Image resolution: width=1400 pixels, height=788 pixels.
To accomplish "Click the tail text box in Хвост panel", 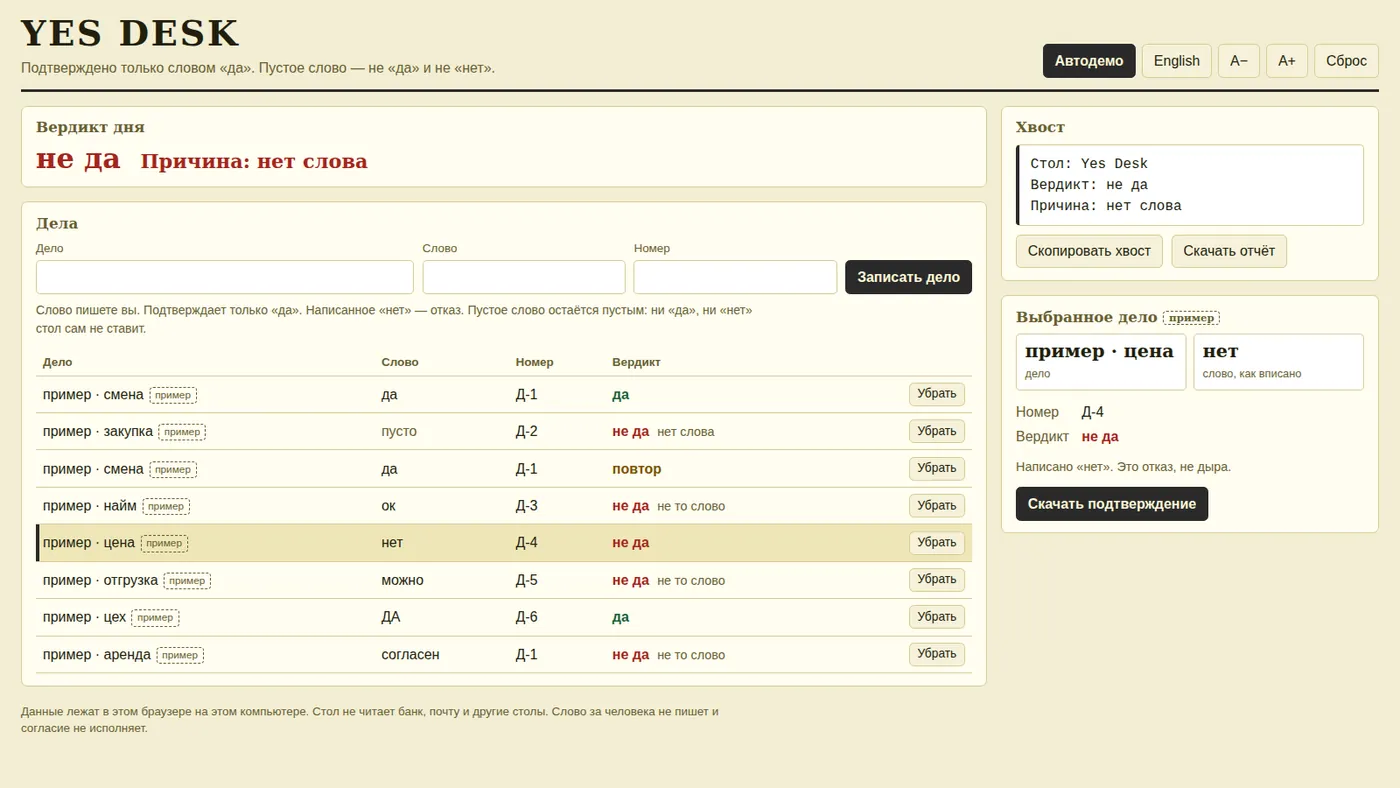I will [x=1189, y=185].
